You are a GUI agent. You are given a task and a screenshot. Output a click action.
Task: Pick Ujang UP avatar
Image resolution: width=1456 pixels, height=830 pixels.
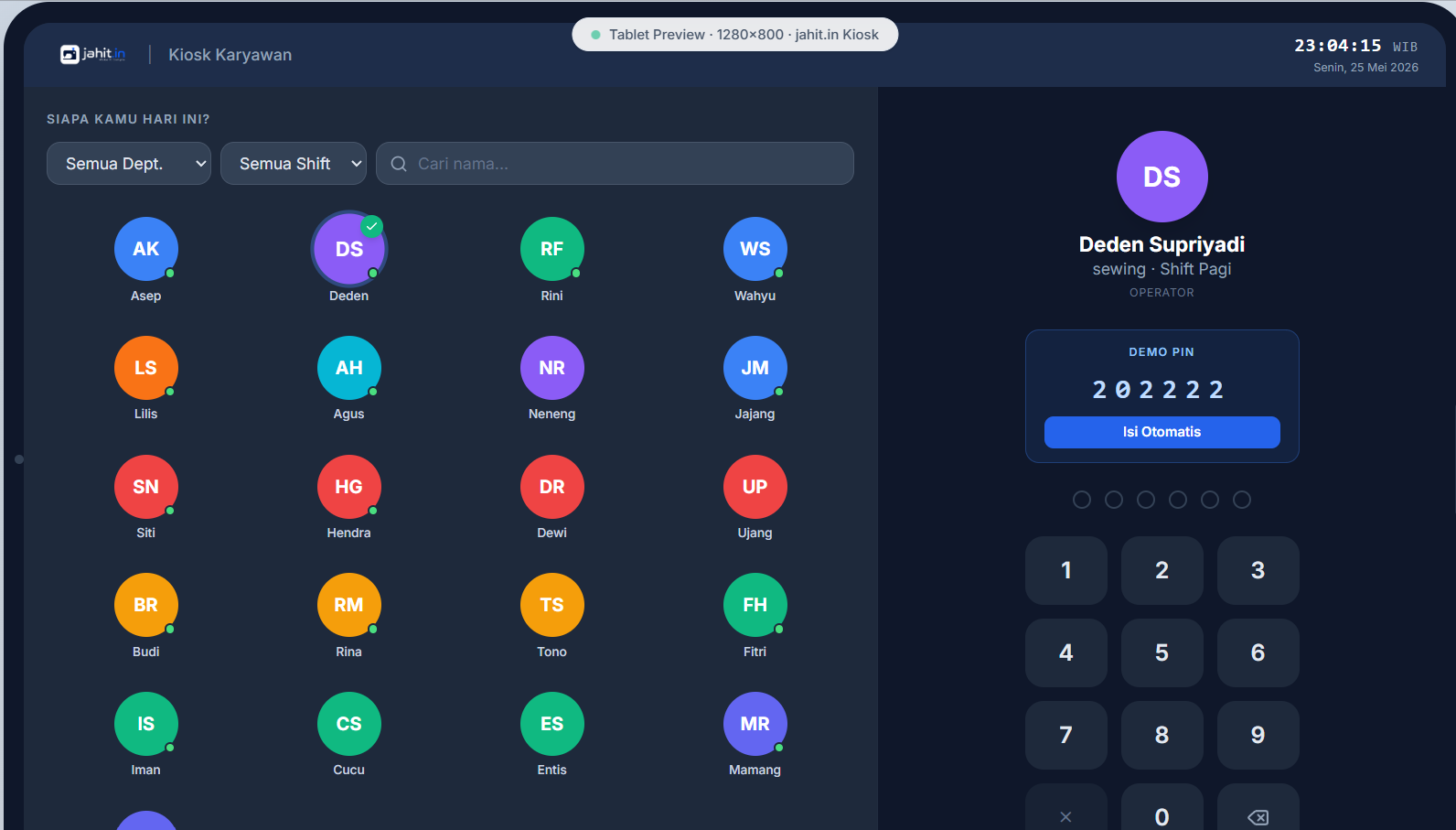pos(755,487)
